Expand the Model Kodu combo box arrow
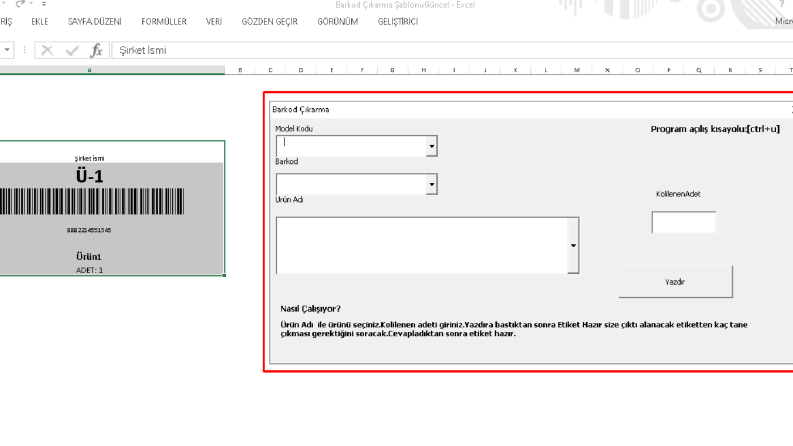This screenshot has width=793, height=446. 431,146
